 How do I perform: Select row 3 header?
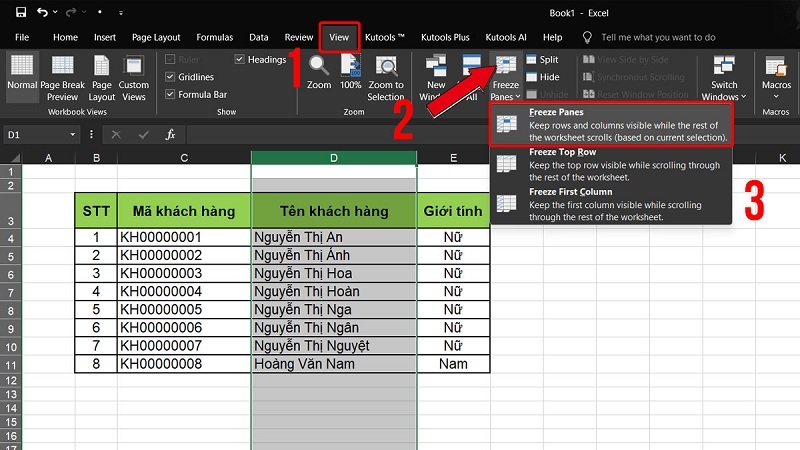(x=11, y=211)
